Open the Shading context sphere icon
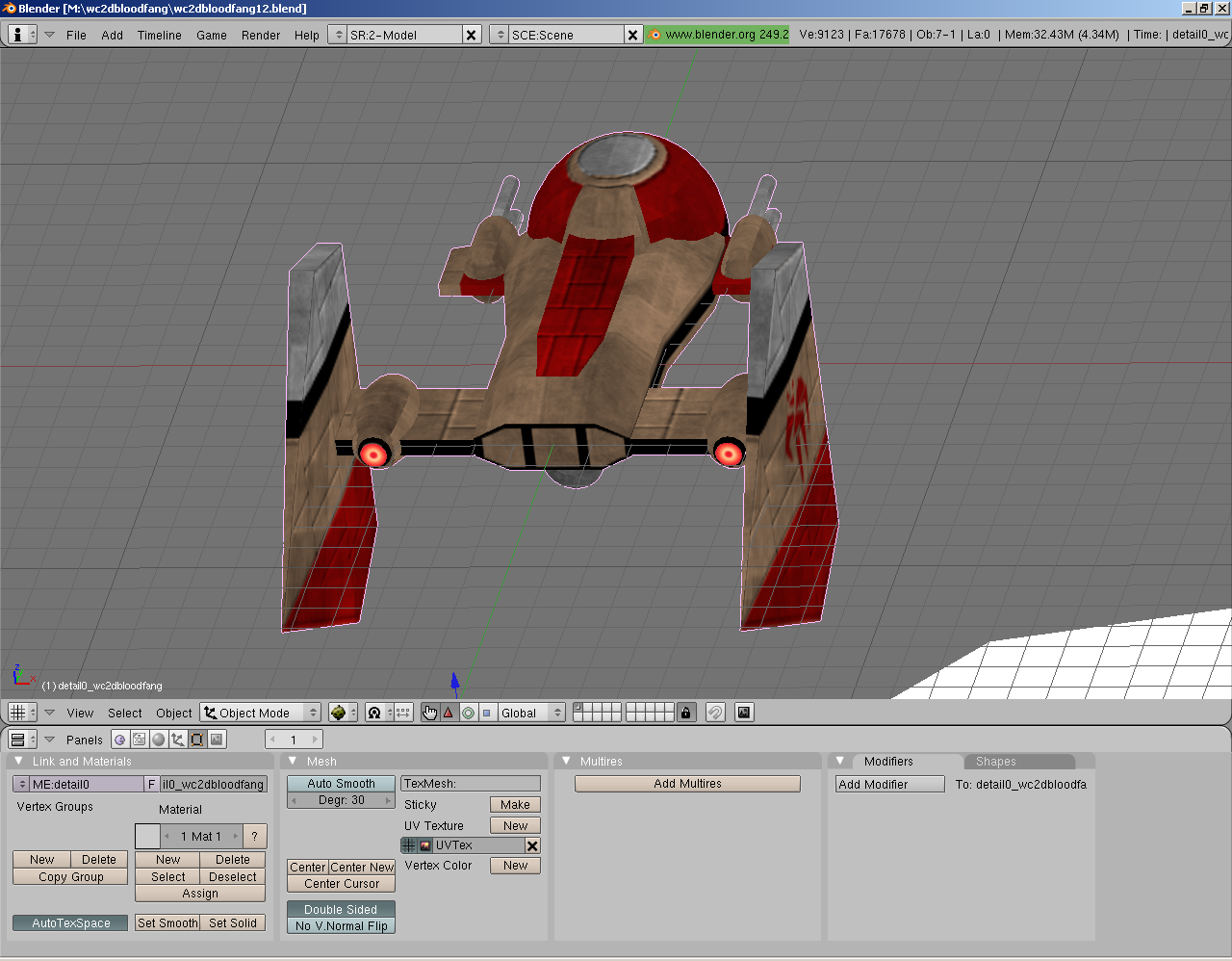 (159, 740)
